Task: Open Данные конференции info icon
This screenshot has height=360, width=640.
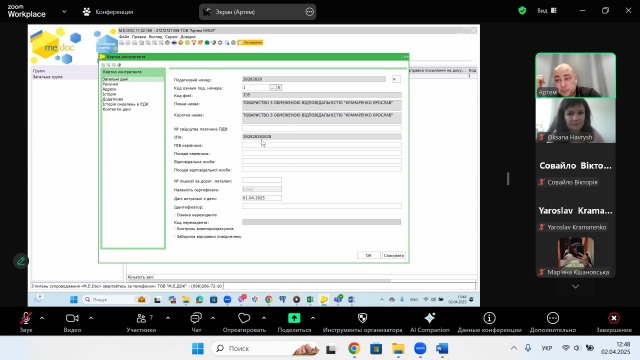Action: point(489,318)
